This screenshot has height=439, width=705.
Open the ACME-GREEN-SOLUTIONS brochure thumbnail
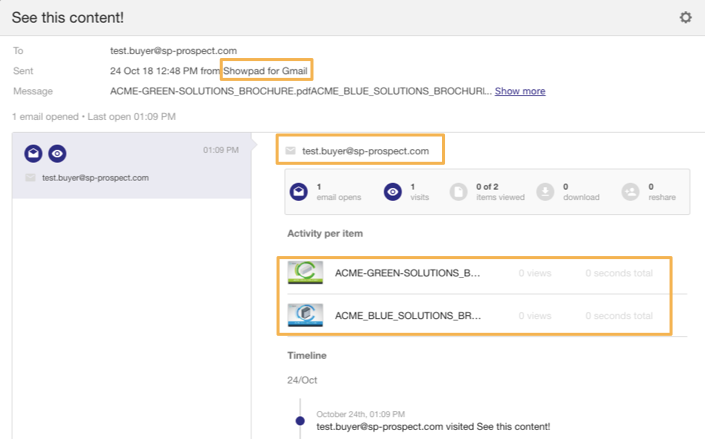(305, 273)
